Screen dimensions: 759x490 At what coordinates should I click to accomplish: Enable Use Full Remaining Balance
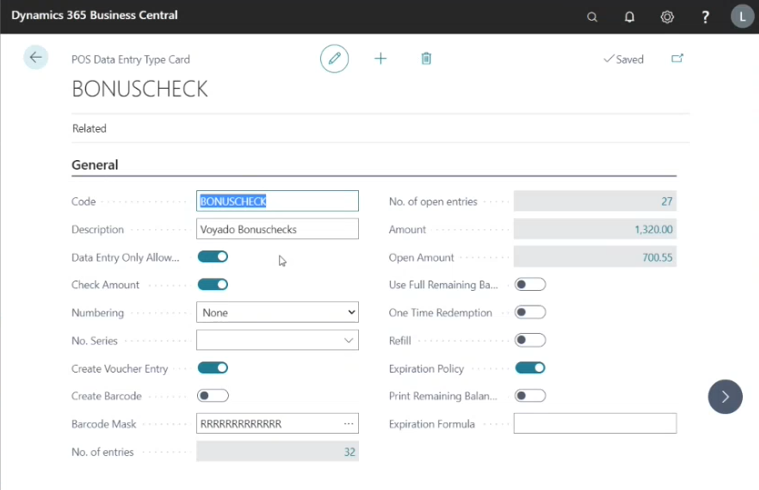[x=530, y=284]
